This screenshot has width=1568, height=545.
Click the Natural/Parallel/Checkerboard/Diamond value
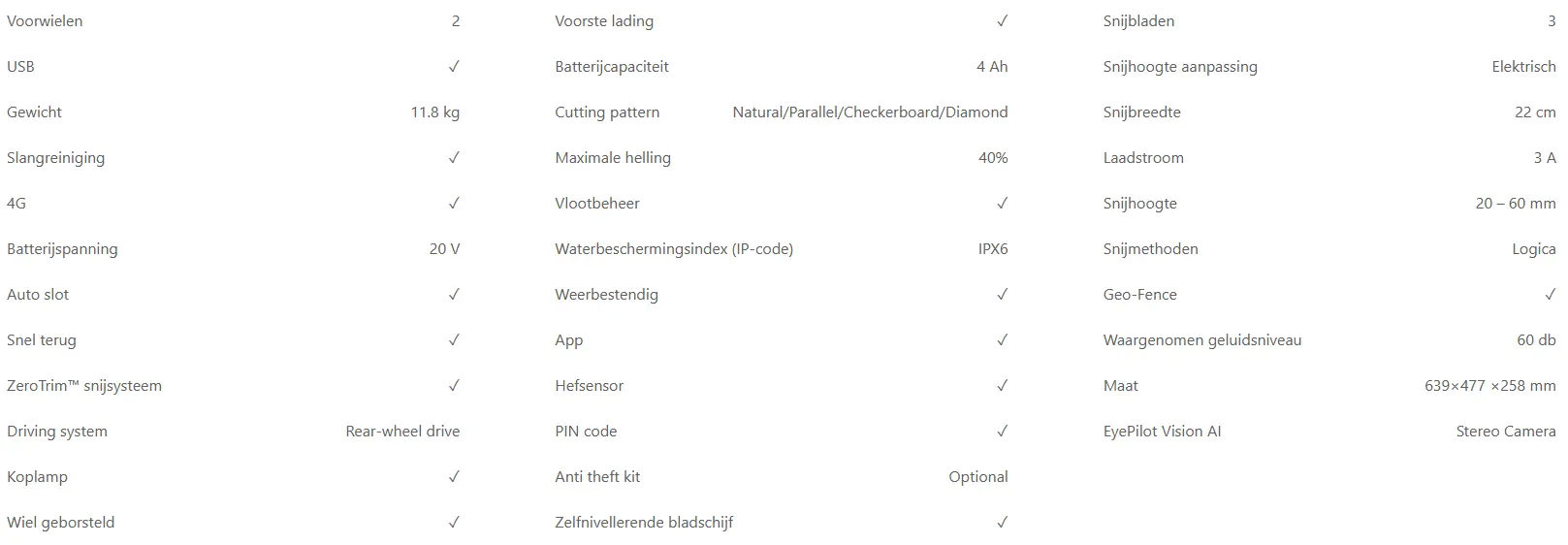tap(870, 112)
